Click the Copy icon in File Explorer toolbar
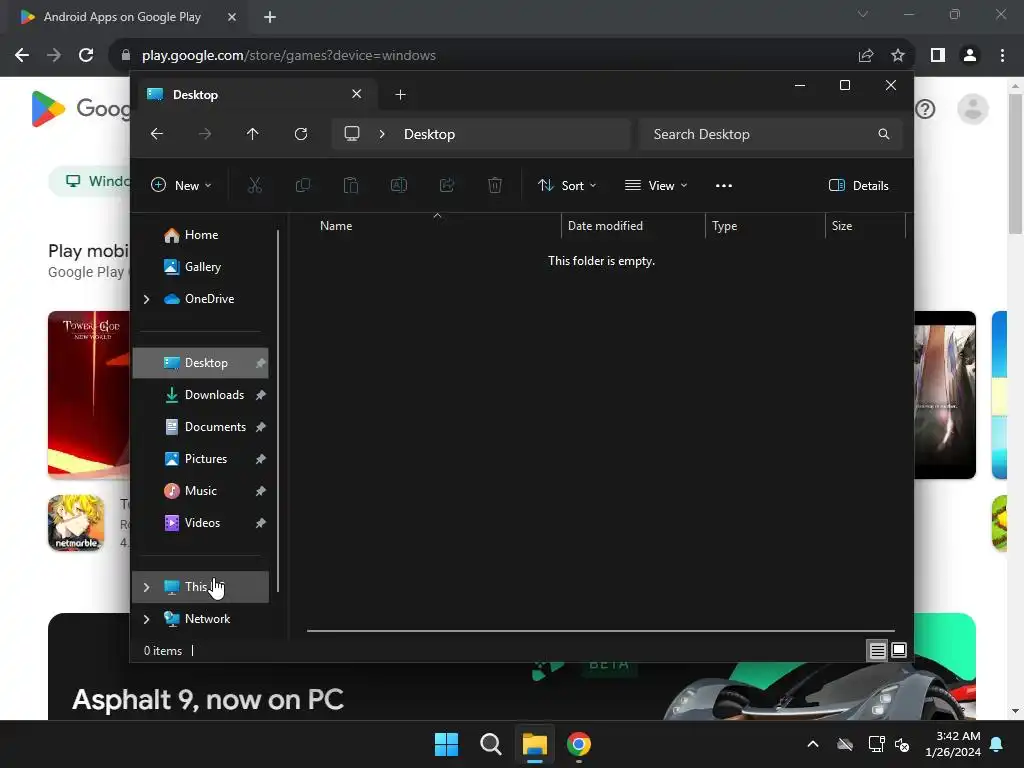 [x=302, y=185]
